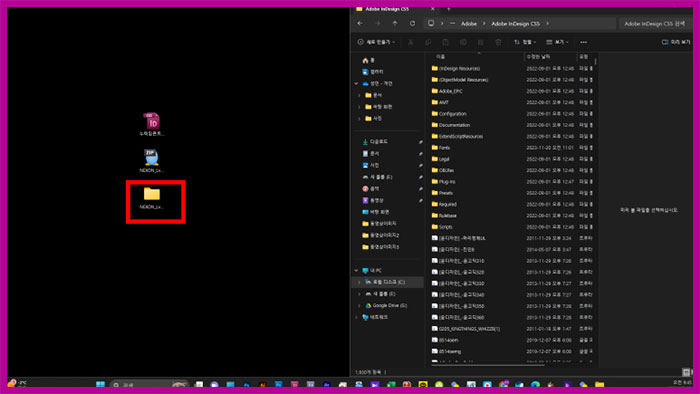Switch to details view with the status bar icon

tap(686, 372)
